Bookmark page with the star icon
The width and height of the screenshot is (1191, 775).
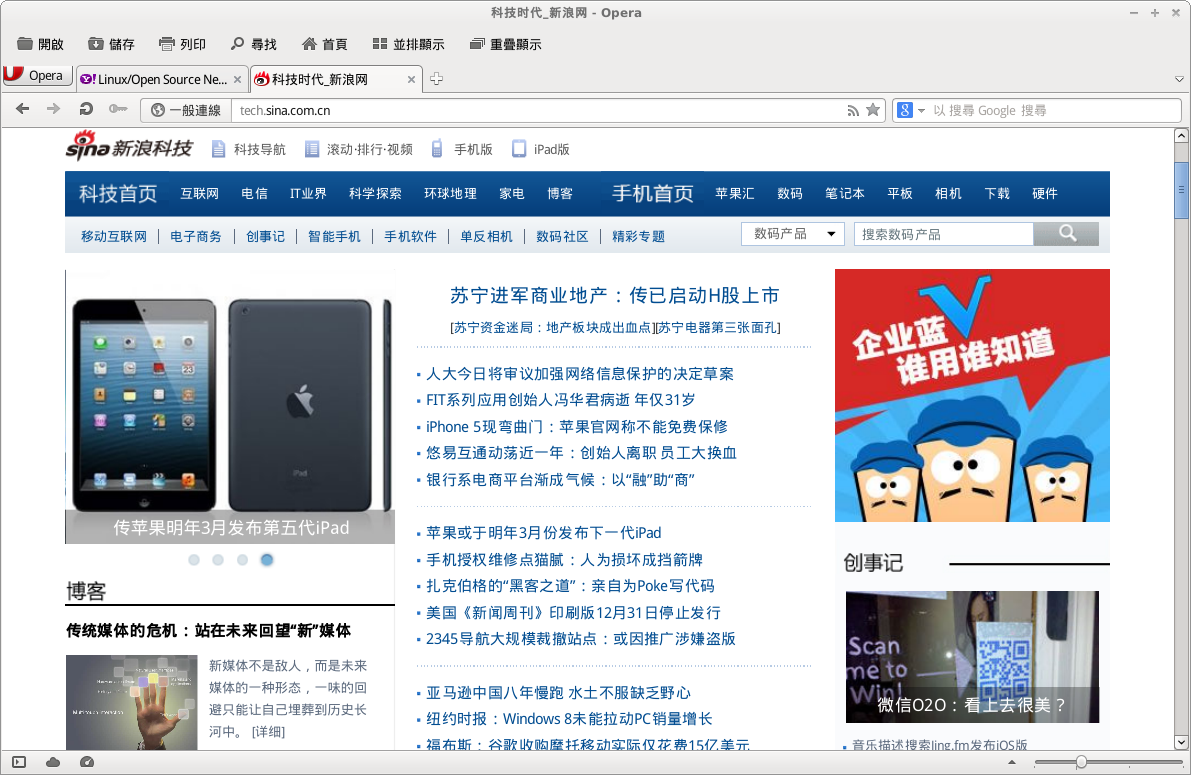click(x=874, y=109)
